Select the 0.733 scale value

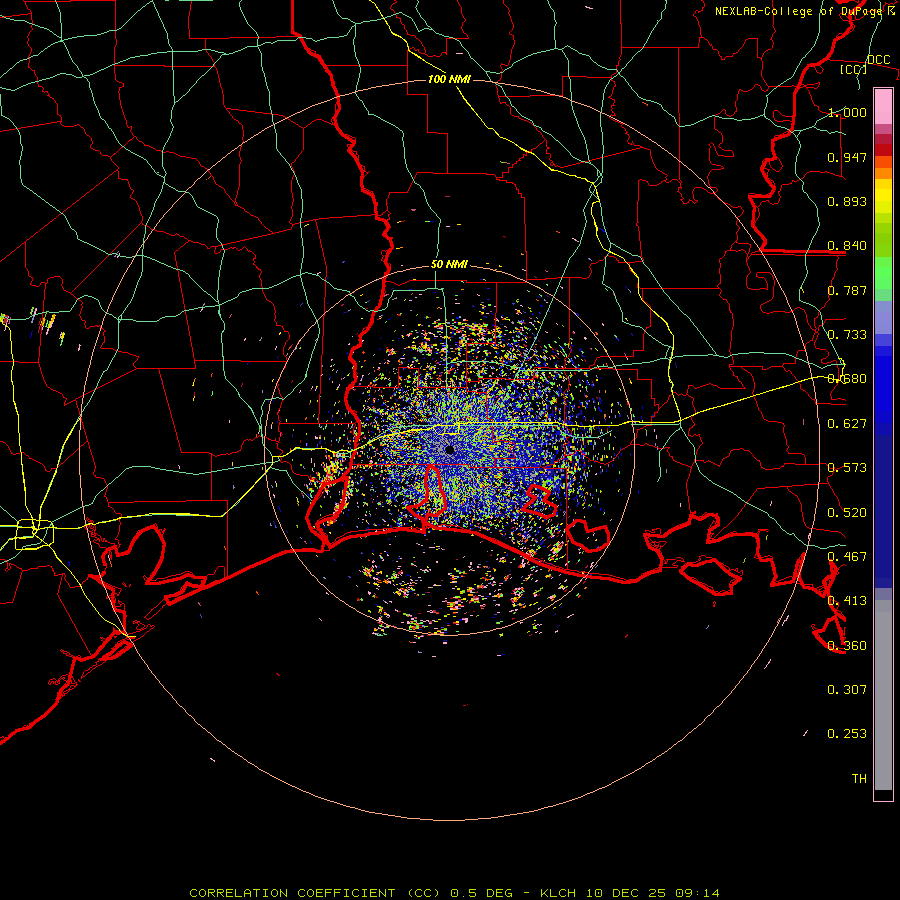tap(847, 335)
